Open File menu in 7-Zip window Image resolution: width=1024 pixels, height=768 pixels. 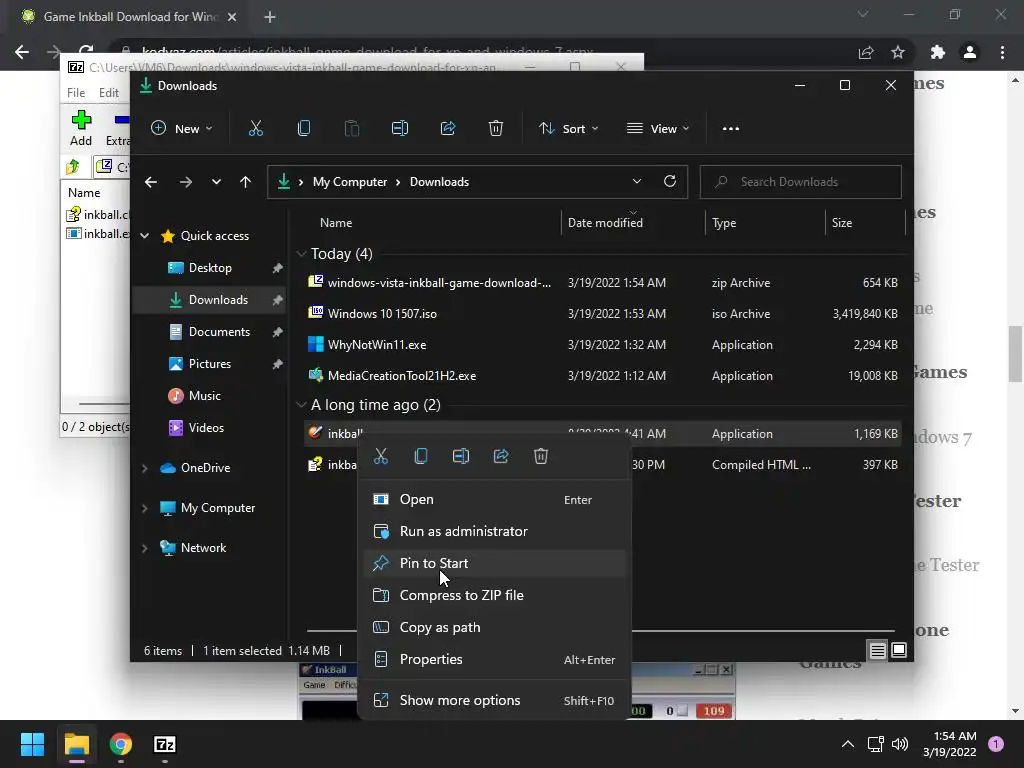(x=76, y=93)
